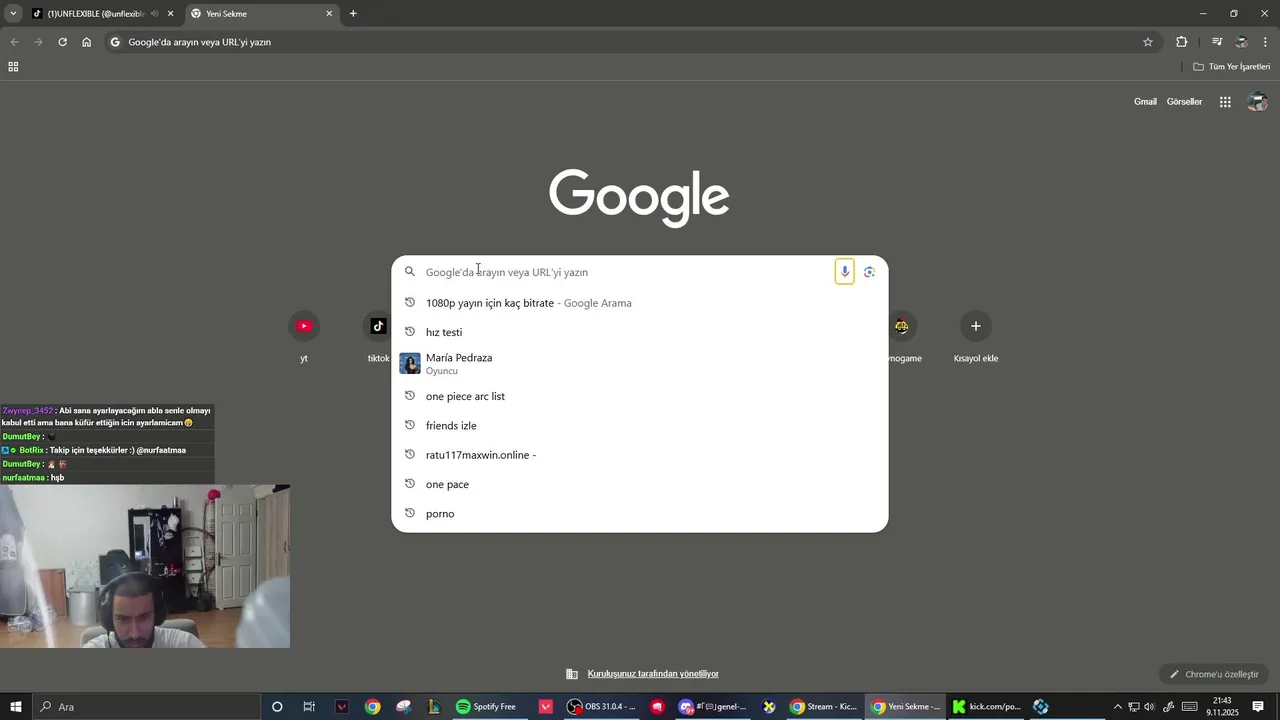1280x720 pixels.
Task: Open the Görseller link
Action: [1184, 102]
